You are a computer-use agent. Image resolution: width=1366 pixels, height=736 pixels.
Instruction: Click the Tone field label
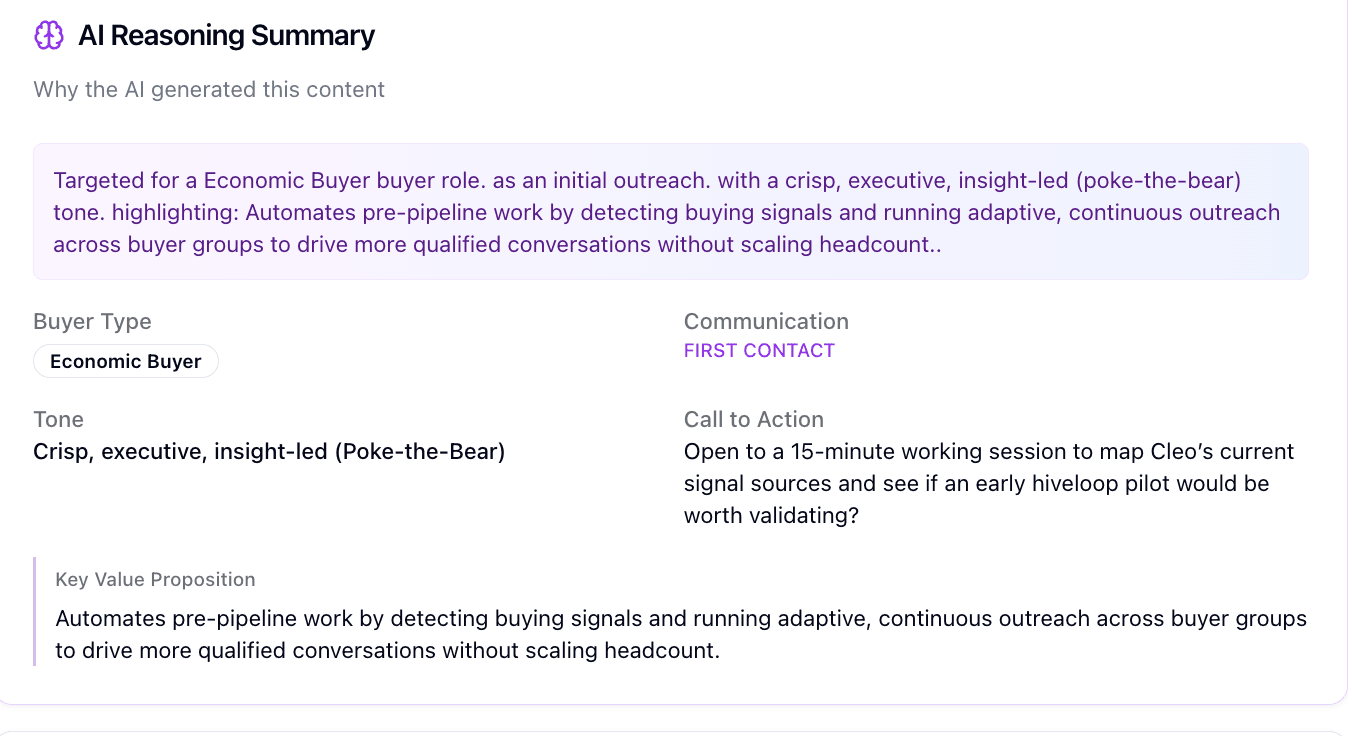58,420
